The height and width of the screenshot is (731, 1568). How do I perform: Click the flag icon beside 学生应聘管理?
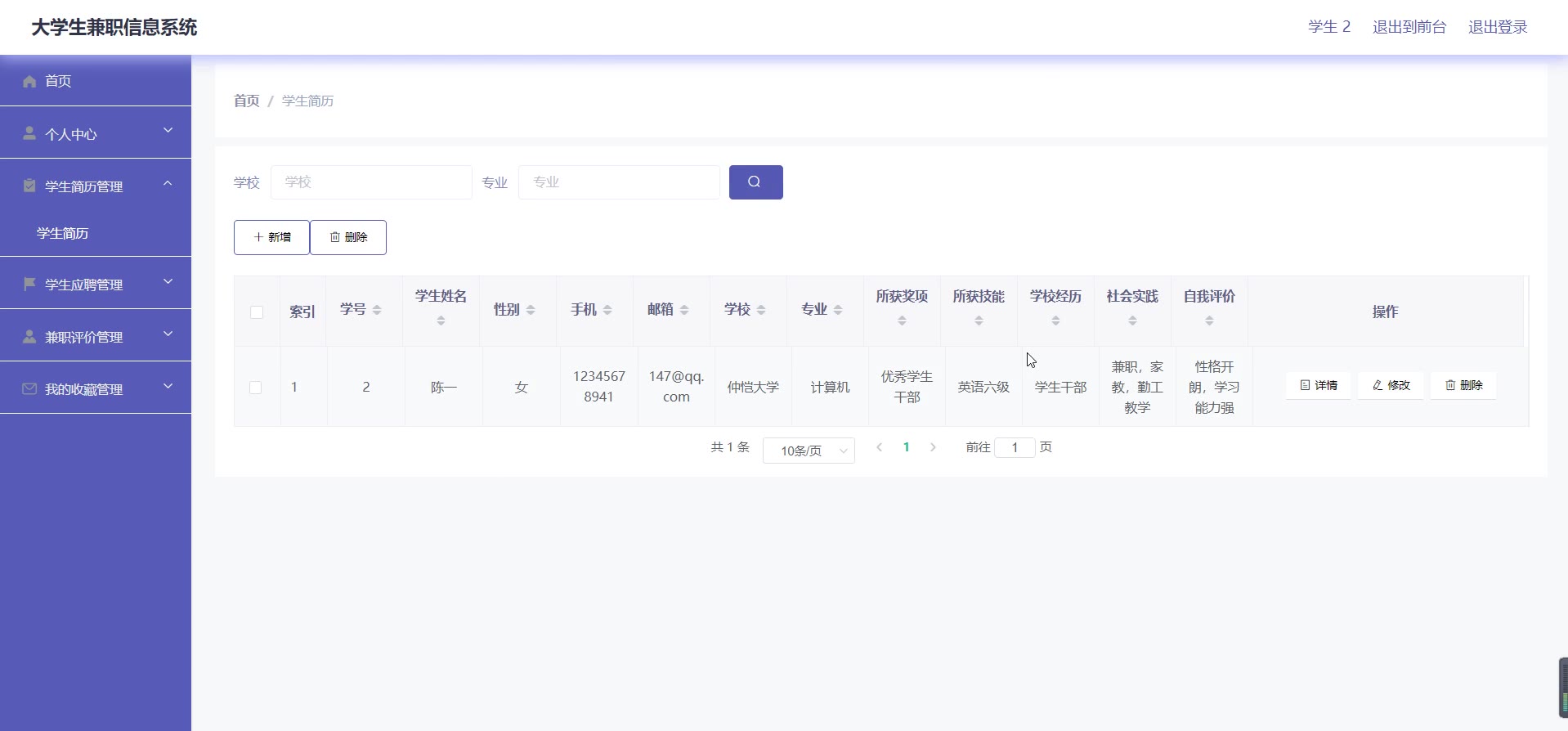coord(29,284)
